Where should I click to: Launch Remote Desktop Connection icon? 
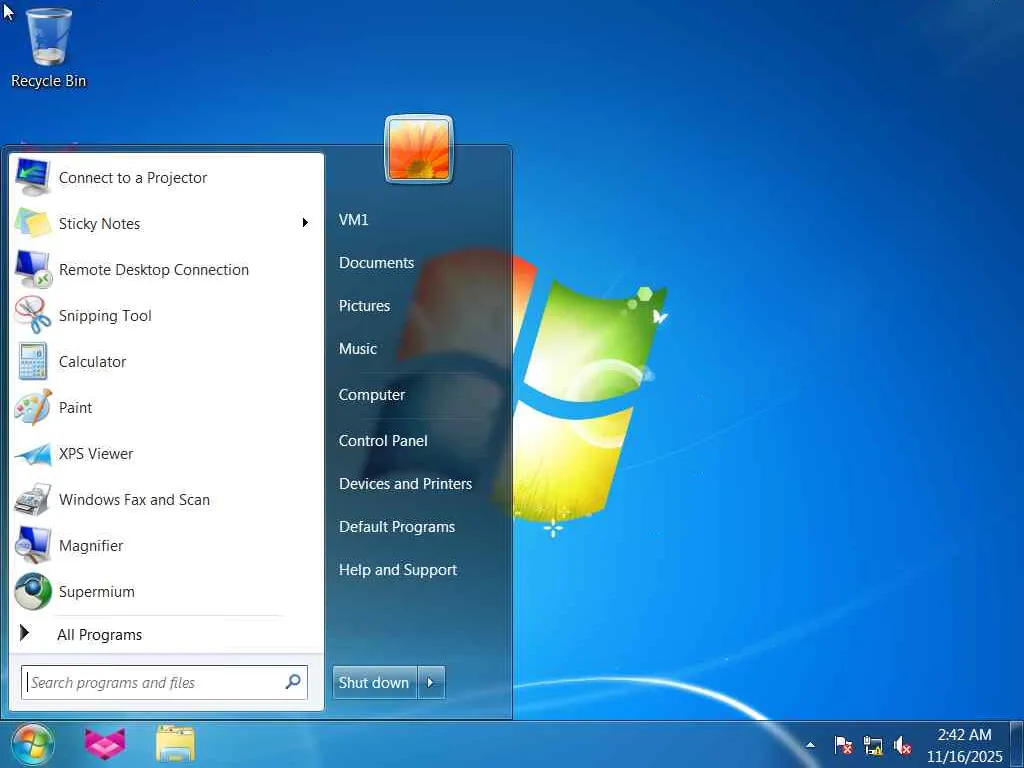33,269
